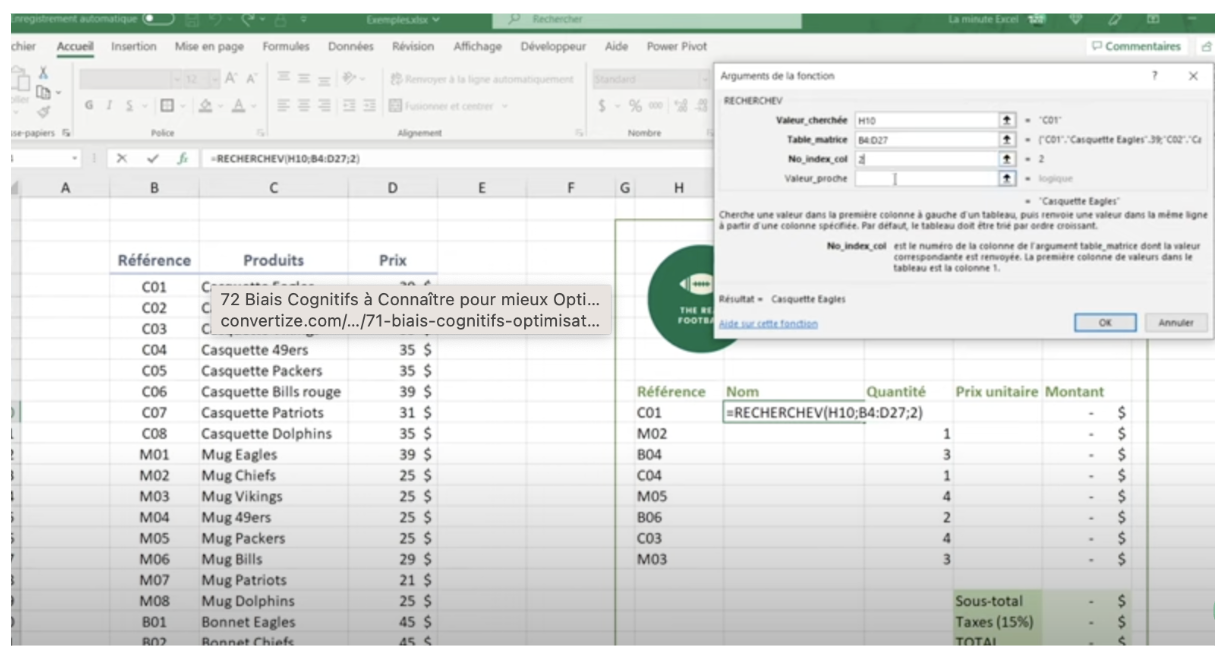1224x662 pixels.
Task: Center text horizontally
Action: point(305,106)
